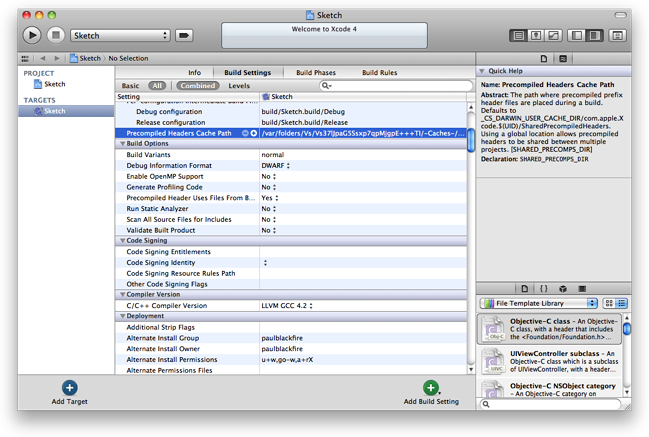Viewport: 649px width, 437px height.
Task: Select Precompiled Headers Cache Path row
Action: (291, 133)
